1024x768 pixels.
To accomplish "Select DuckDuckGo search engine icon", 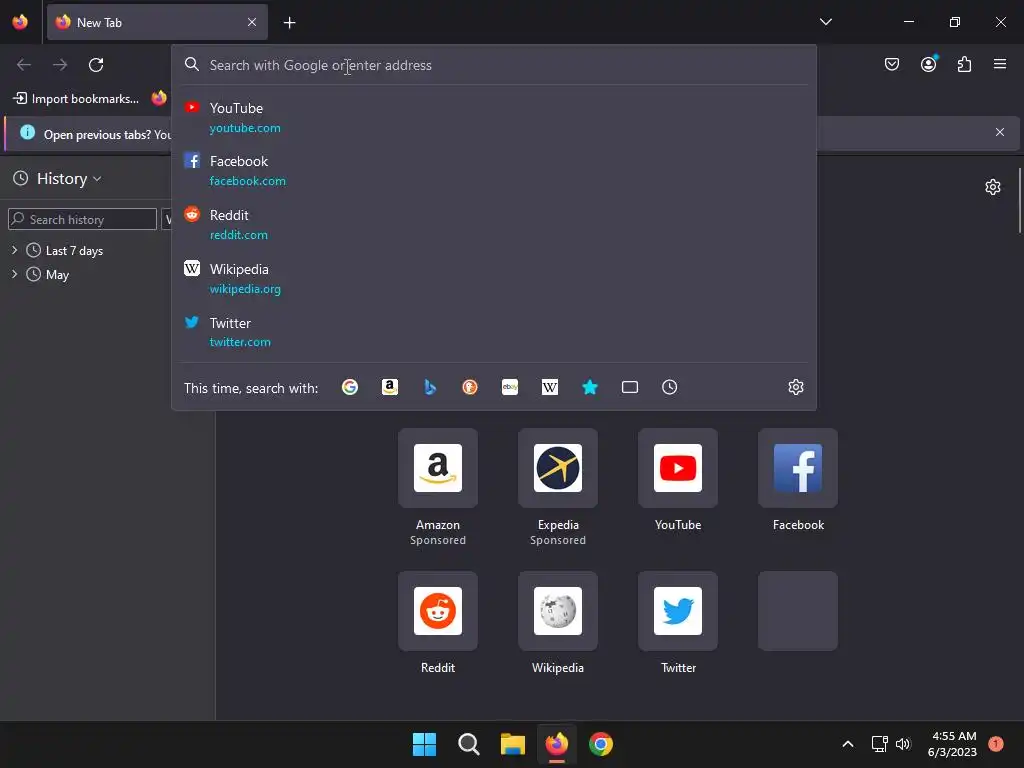I will tap(470, 387).
